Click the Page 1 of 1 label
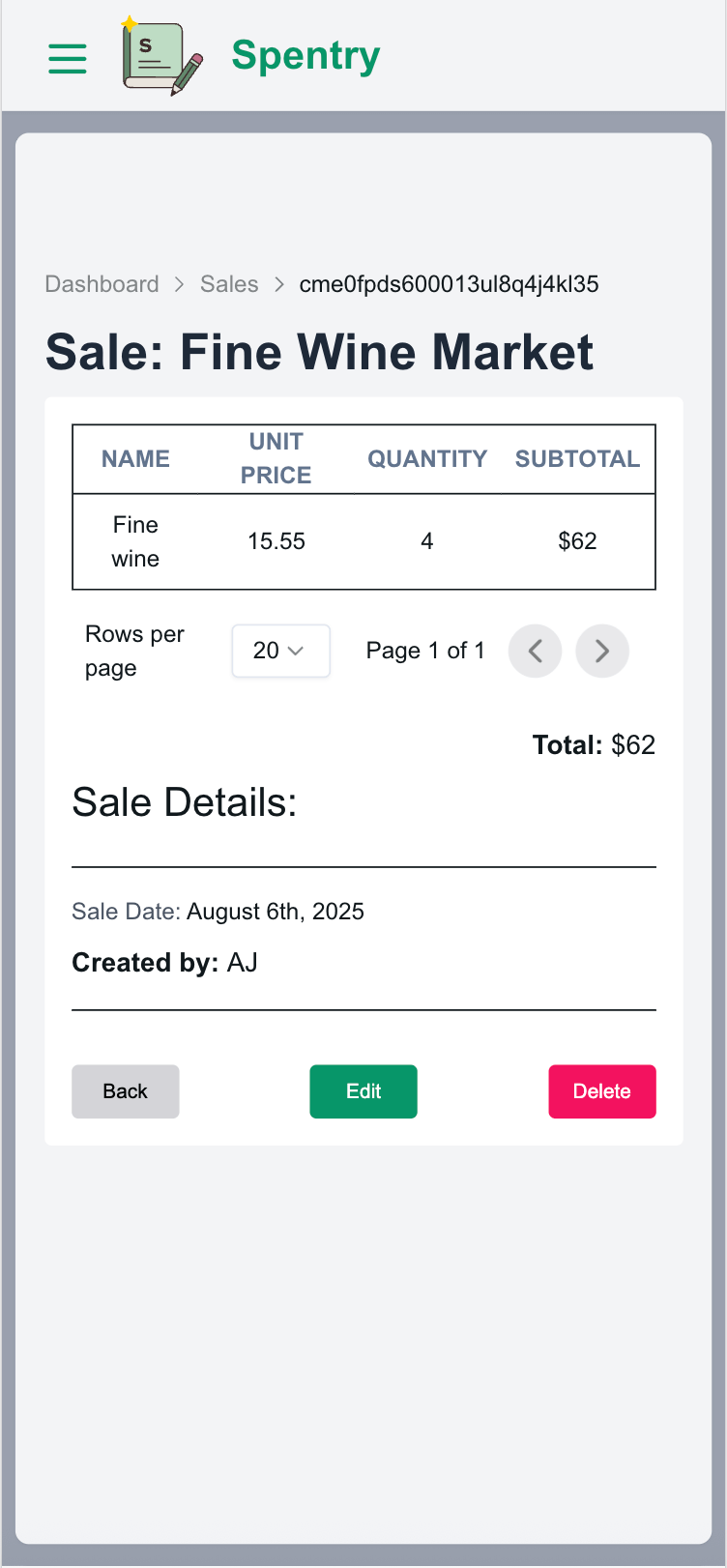Screen dimensions: 727x1568 (424, 651)
